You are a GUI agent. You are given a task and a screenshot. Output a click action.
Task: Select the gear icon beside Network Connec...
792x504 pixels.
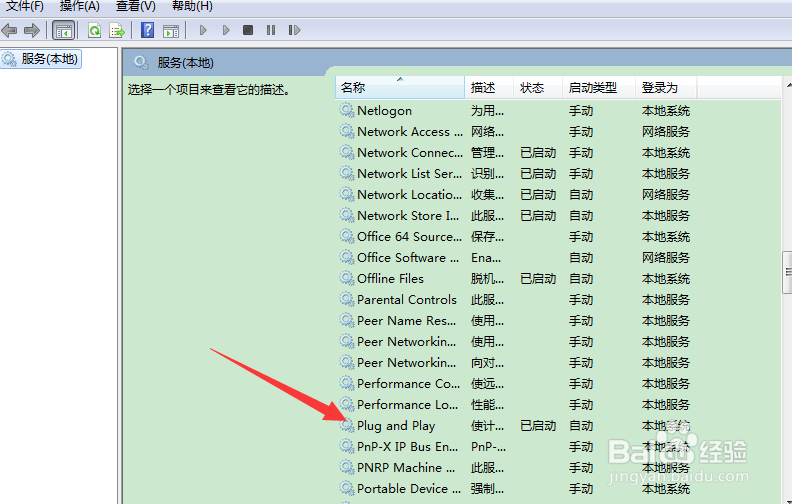coord(346,152)
